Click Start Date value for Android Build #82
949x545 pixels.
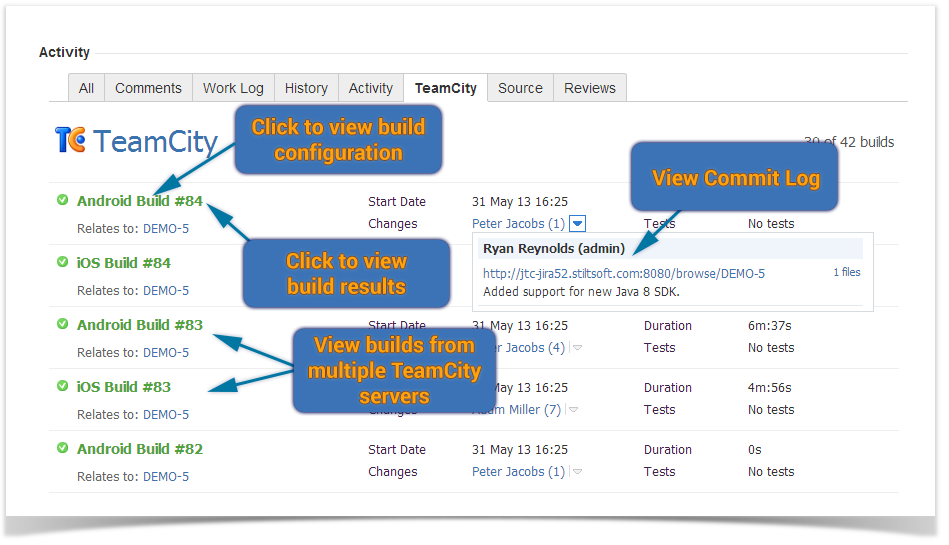(520, 450)
